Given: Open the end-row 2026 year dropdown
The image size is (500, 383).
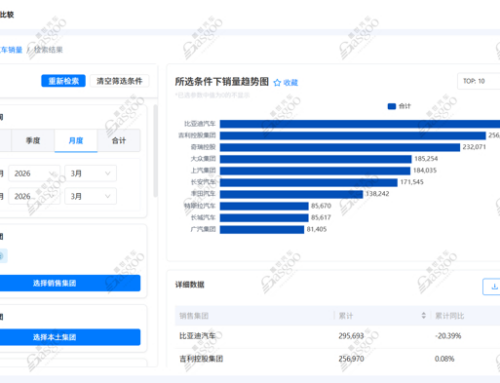Looking at the screenshot, I should [34, 196].
